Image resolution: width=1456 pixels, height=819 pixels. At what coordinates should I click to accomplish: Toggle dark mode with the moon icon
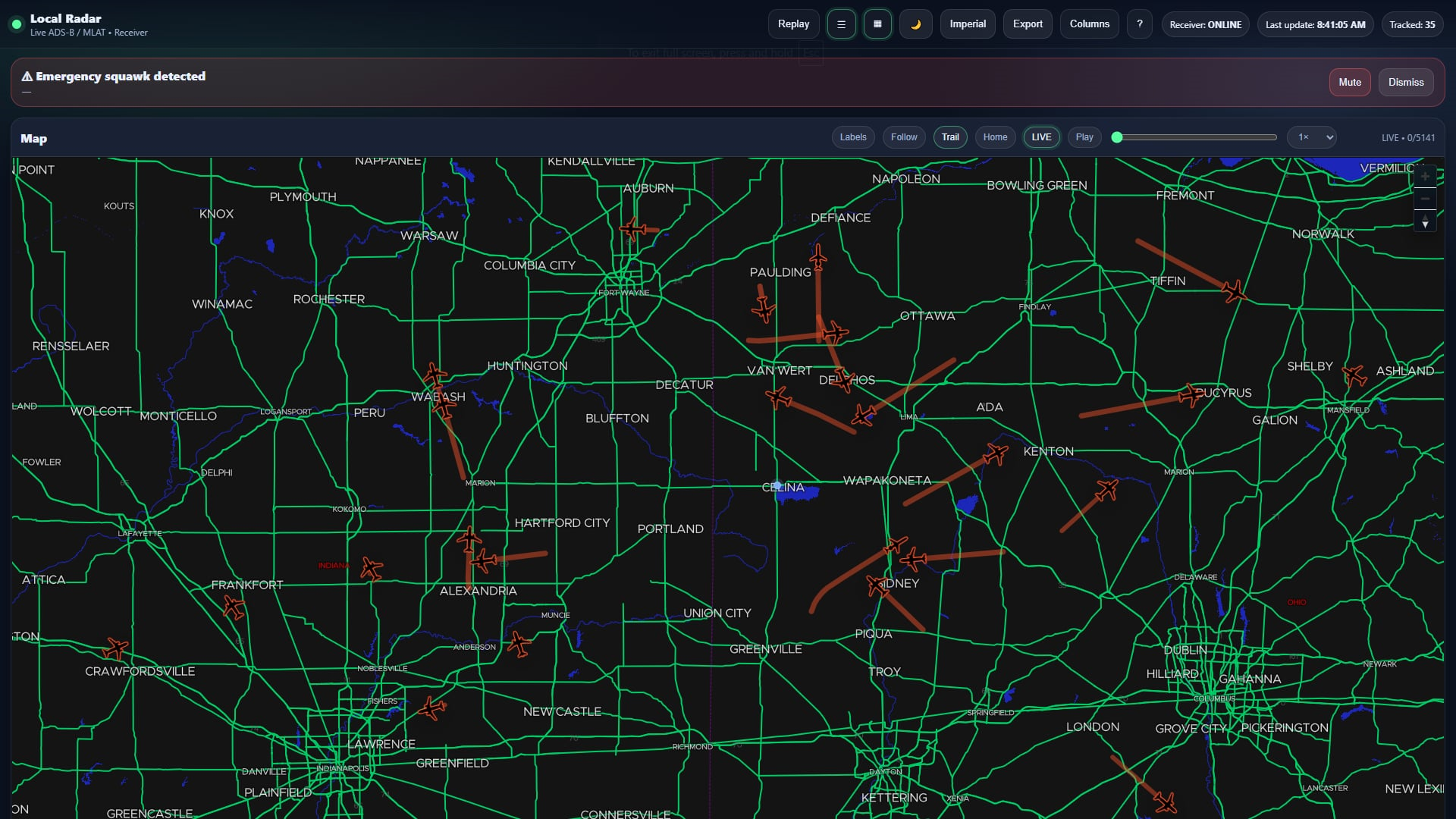pos(915,24)
